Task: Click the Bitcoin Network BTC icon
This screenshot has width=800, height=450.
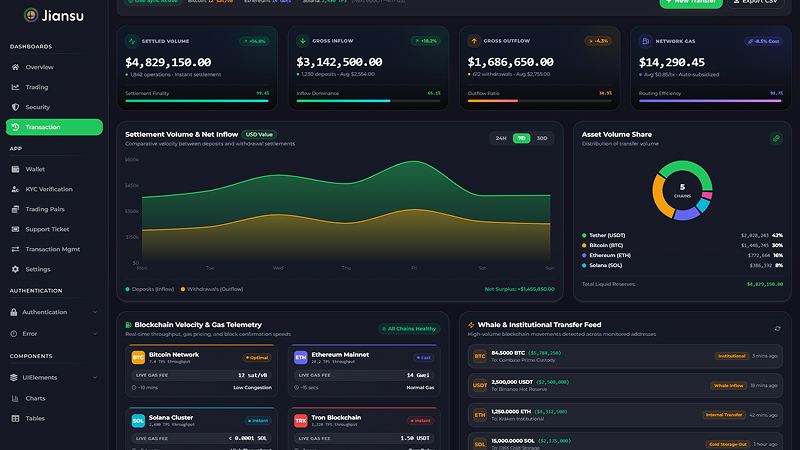Action: [x=138, y=358]
